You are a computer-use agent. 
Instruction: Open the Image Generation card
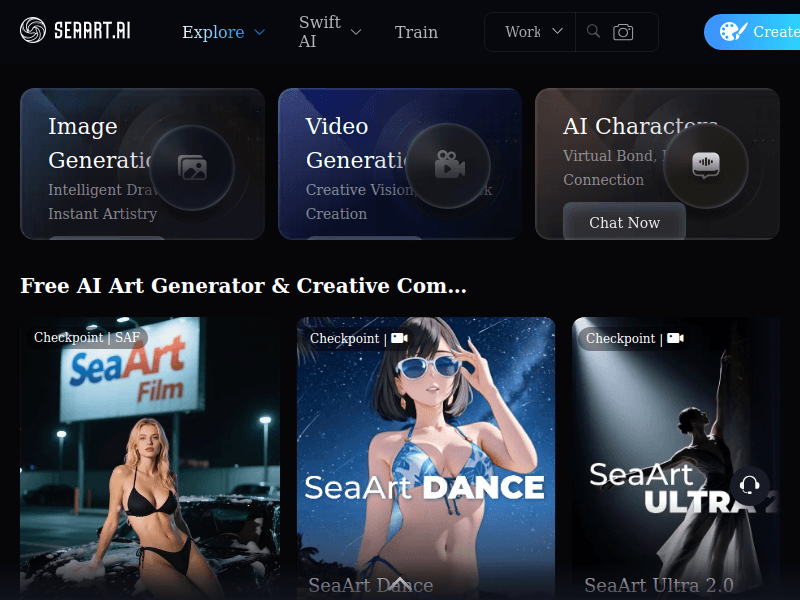pos(142,164)
